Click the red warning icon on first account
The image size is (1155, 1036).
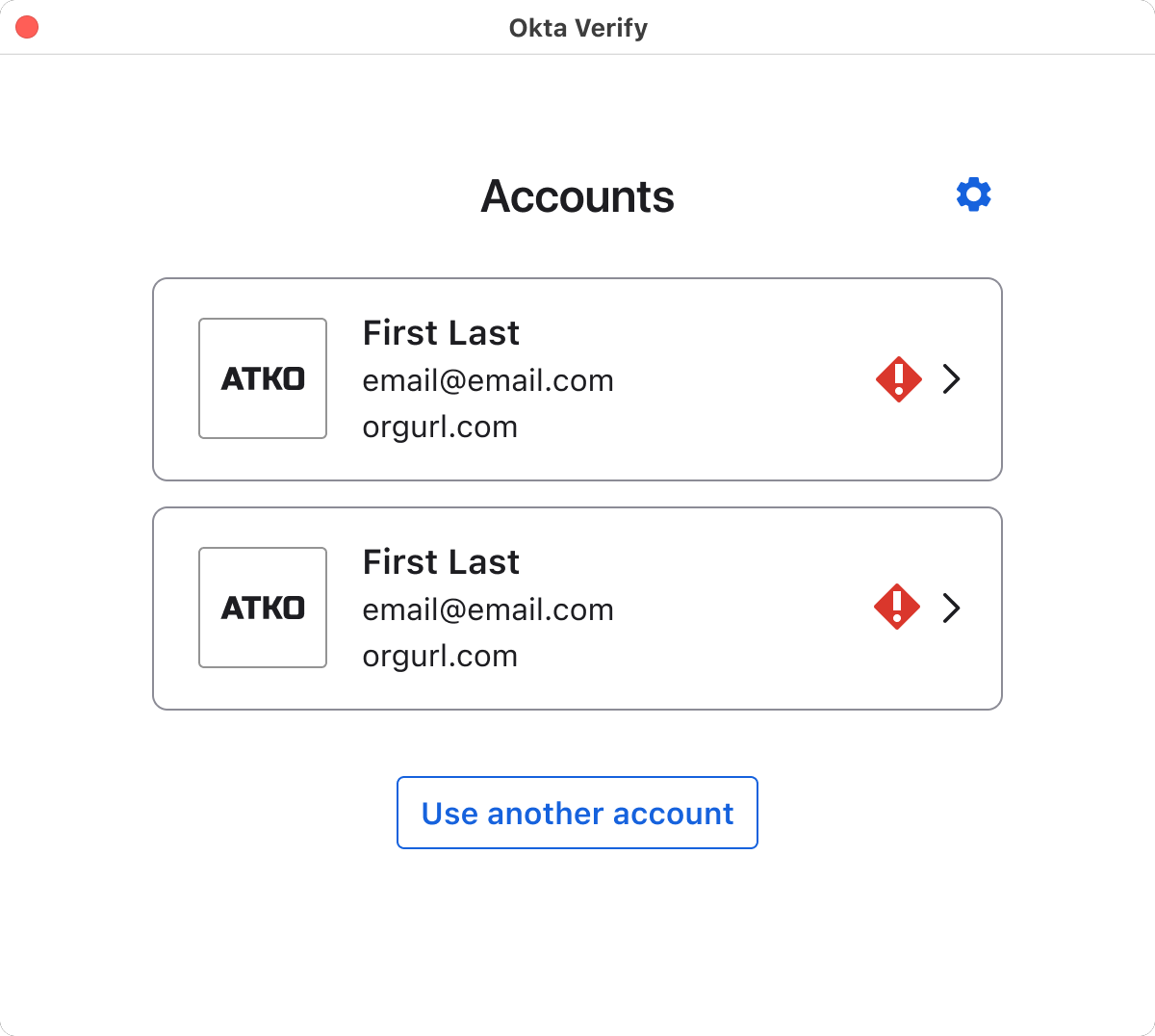899,379
